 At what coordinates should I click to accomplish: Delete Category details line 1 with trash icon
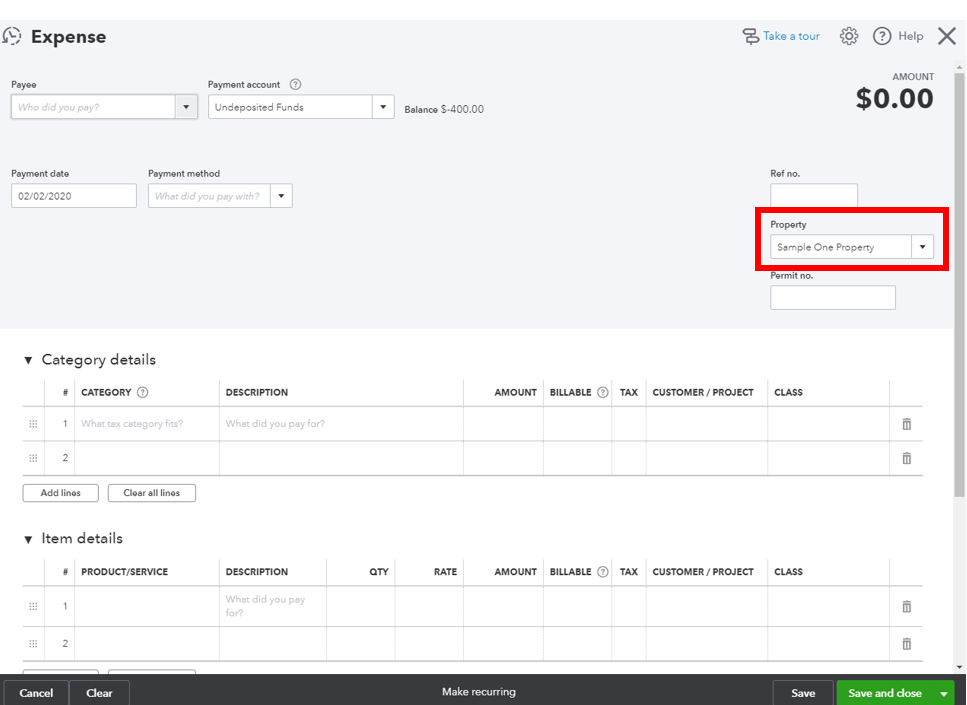[907, 424]
